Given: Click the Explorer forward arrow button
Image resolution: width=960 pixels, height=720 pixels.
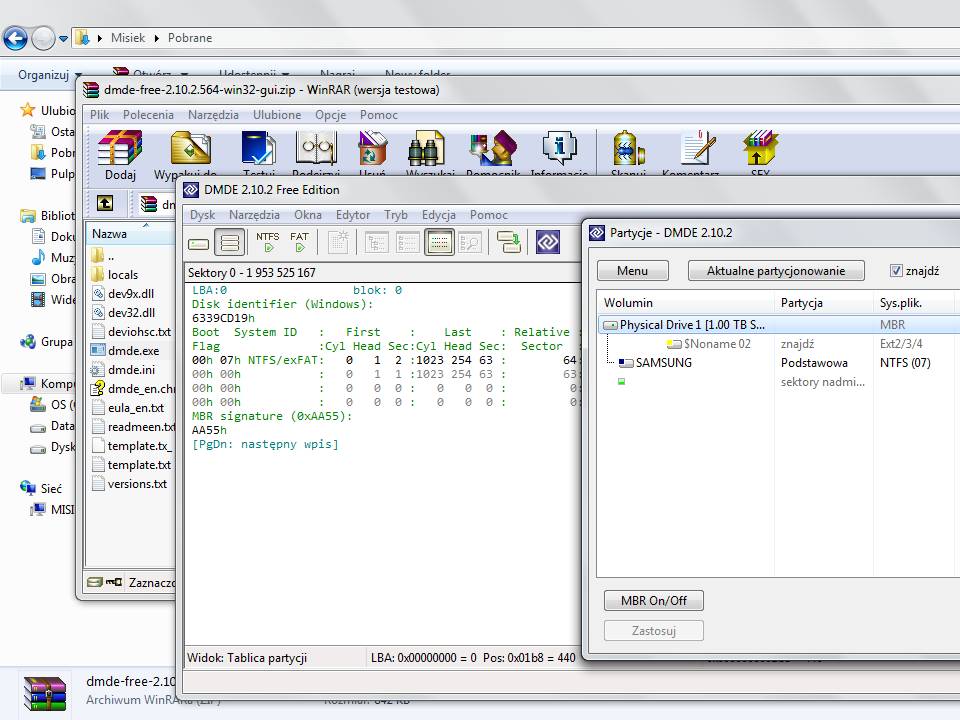Looking at the screenshot, I should (x=43, y=38).
